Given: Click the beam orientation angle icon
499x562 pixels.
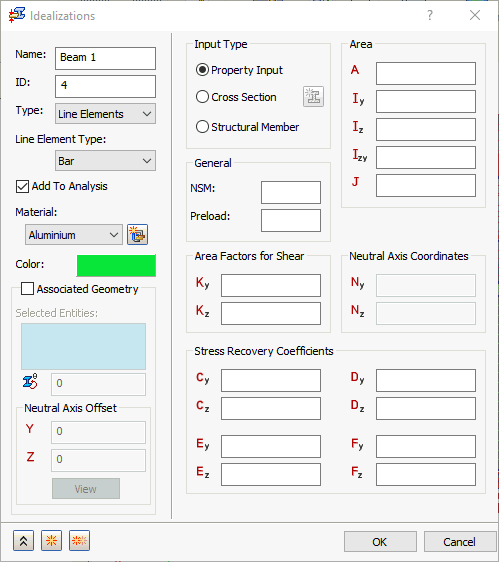Looking at the screenshot, I should click(x=30, y=381).
